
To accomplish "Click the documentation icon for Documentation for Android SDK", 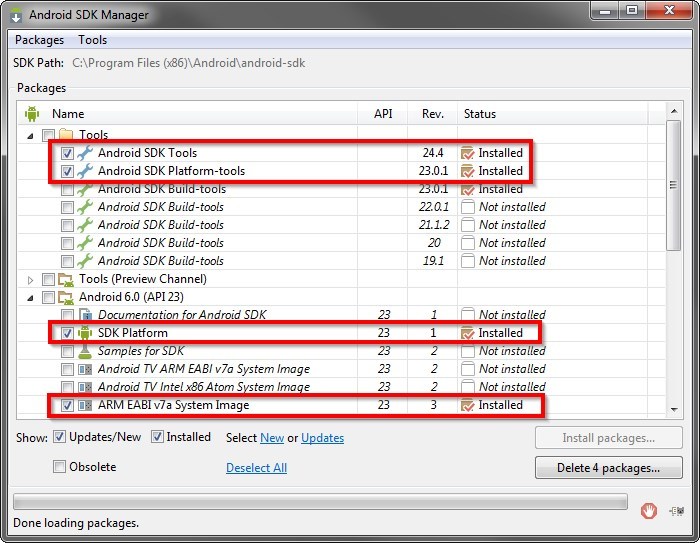I will coord(85,315).
